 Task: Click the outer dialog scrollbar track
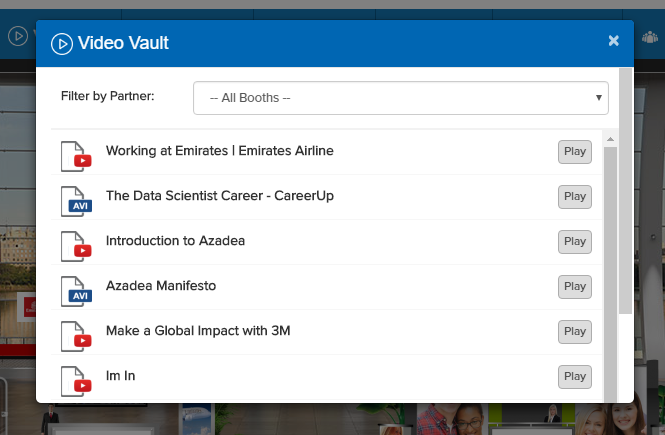click(x=625, y=350)
